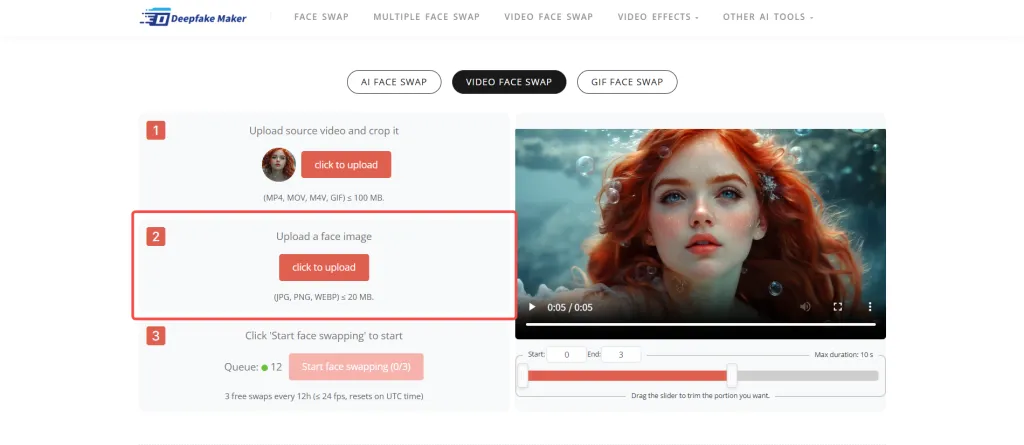Click the left trim slider handle
This screenshot has width=1024, height=445.
(522, 376)
